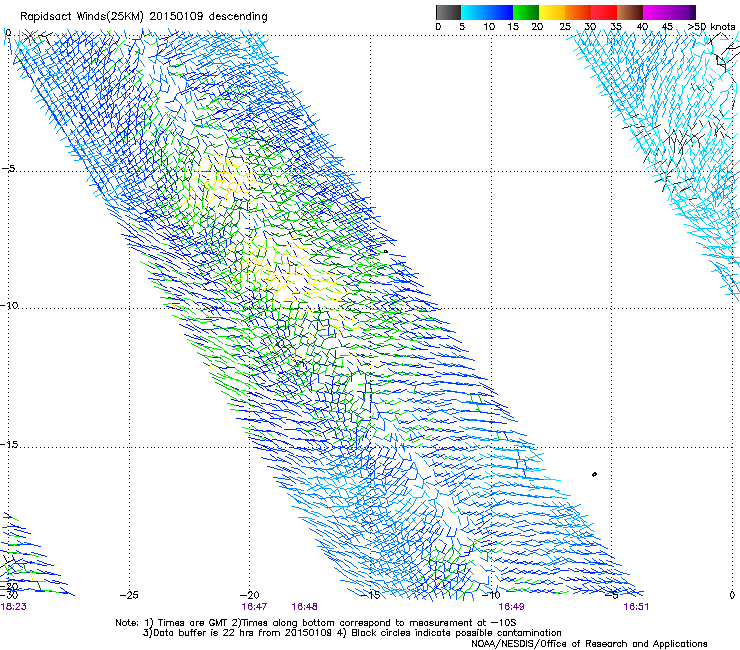Click the dark purple 45-50 knots legend segment
740x650 pixels.
(682, 12)
